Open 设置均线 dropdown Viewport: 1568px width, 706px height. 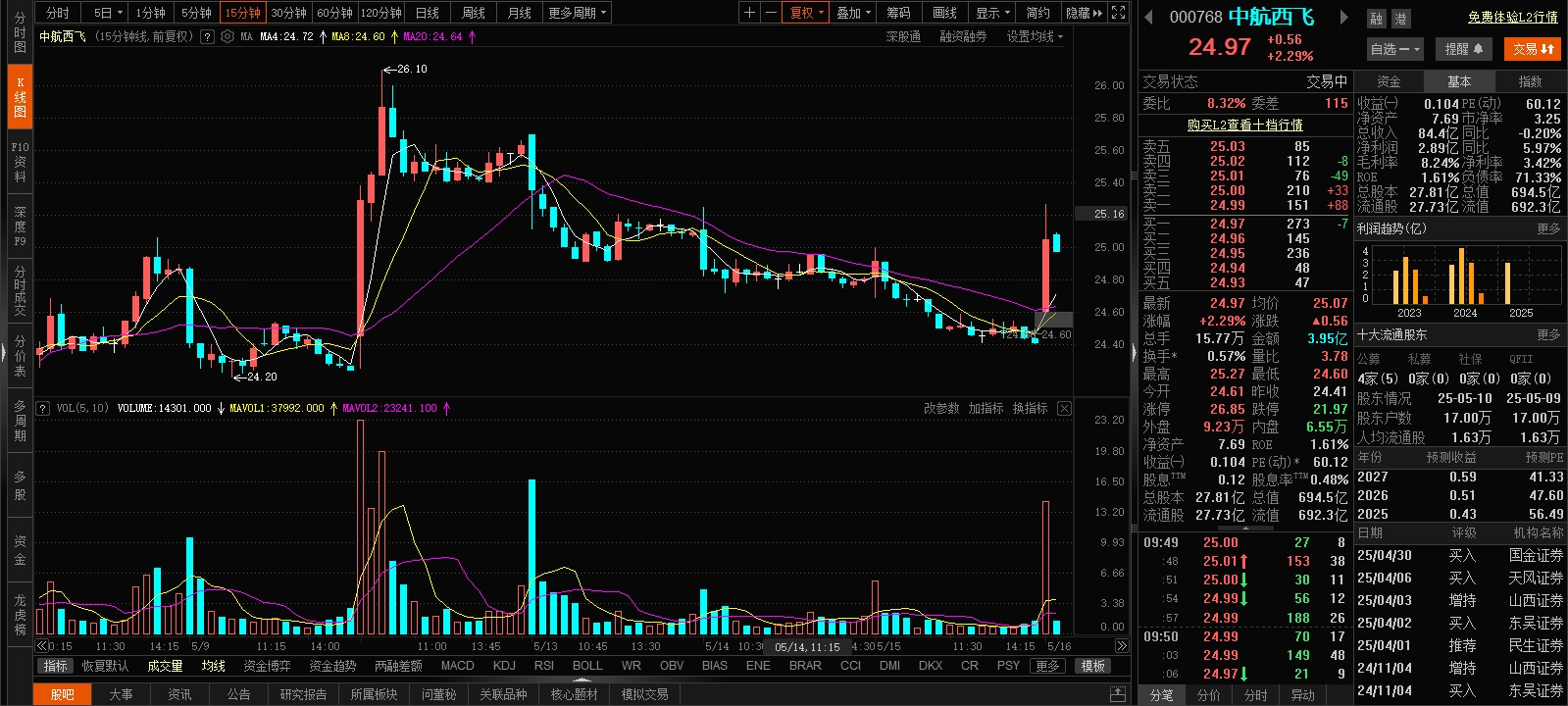tap(1035, 36)
